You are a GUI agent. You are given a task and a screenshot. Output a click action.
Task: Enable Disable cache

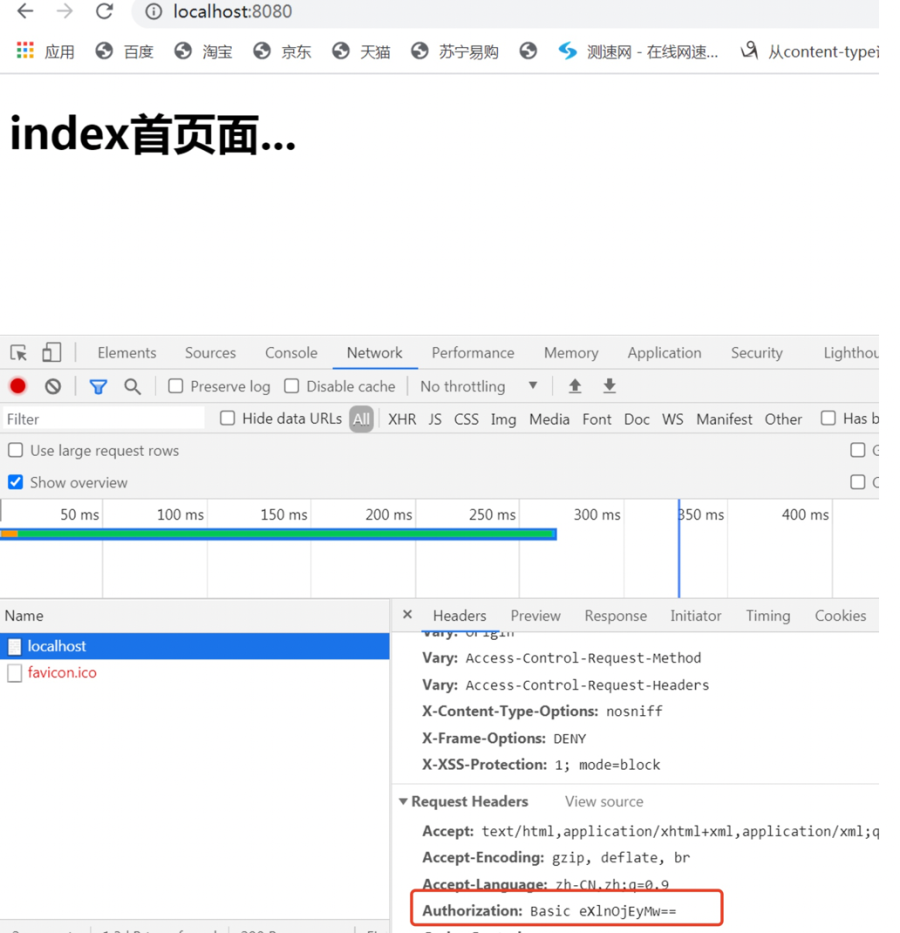point(291,386)
